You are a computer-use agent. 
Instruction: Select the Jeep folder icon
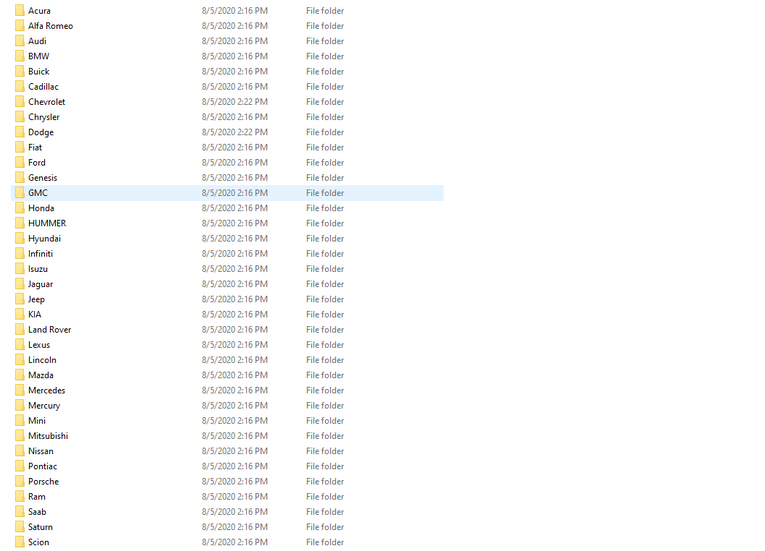(x=20, y=299)
